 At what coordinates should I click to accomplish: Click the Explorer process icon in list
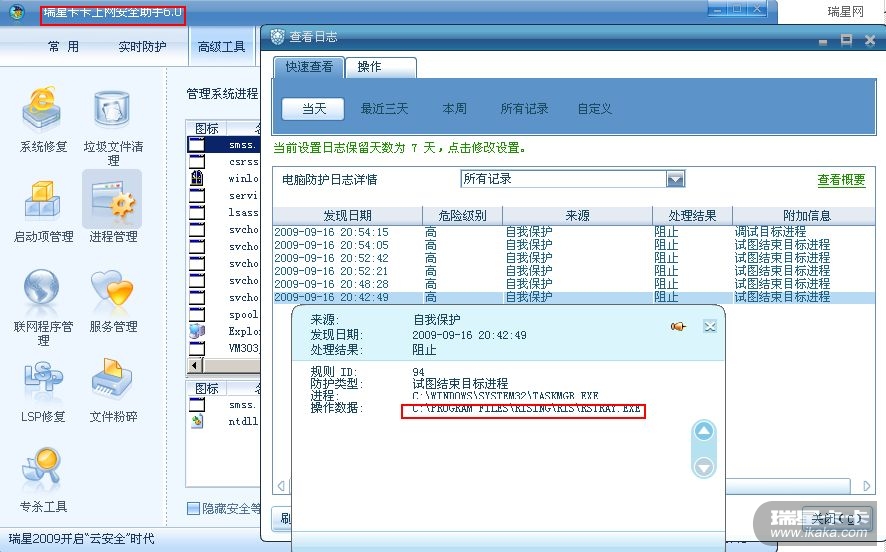197,331
